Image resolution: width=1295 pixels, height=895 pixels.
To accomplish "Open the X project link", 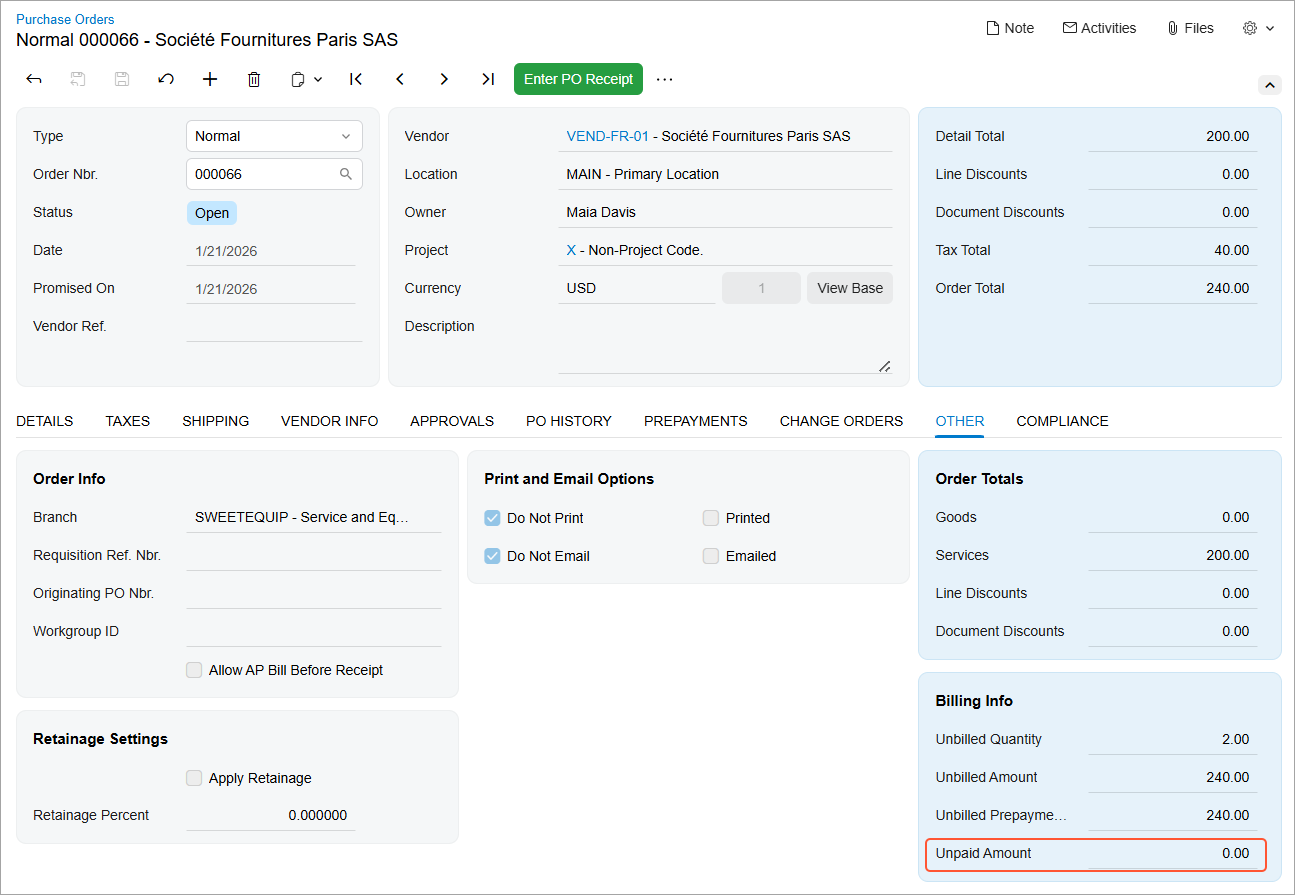I will [x=571, y=250].
